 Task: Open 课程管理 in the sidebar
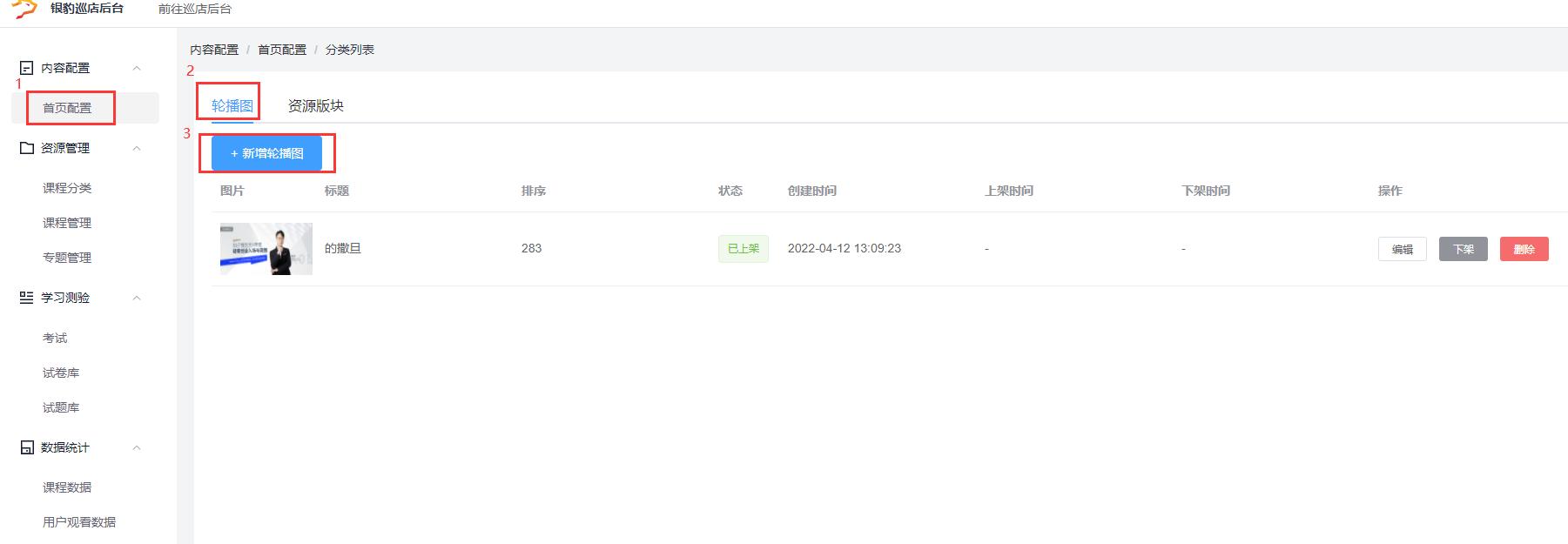67,223
